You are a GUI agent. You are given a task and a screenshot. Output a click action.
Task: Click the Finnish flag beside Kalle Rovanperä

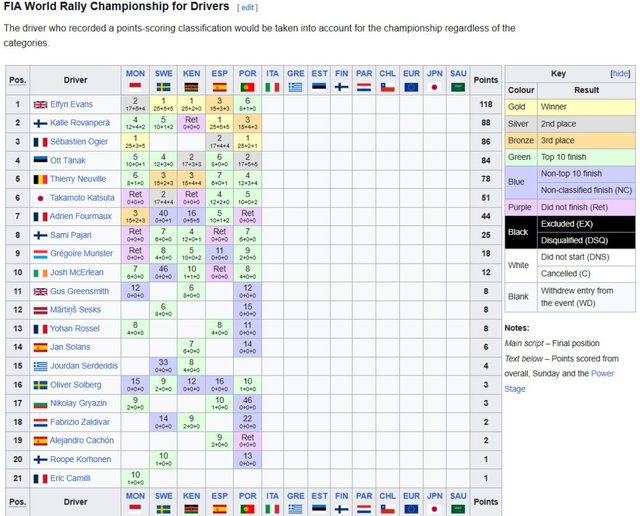click(40, 123)
